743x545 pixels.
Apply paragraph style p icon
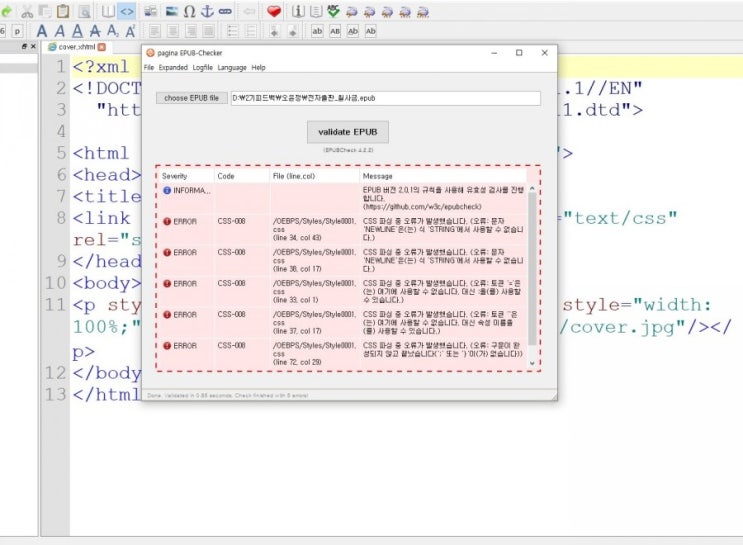18,31
